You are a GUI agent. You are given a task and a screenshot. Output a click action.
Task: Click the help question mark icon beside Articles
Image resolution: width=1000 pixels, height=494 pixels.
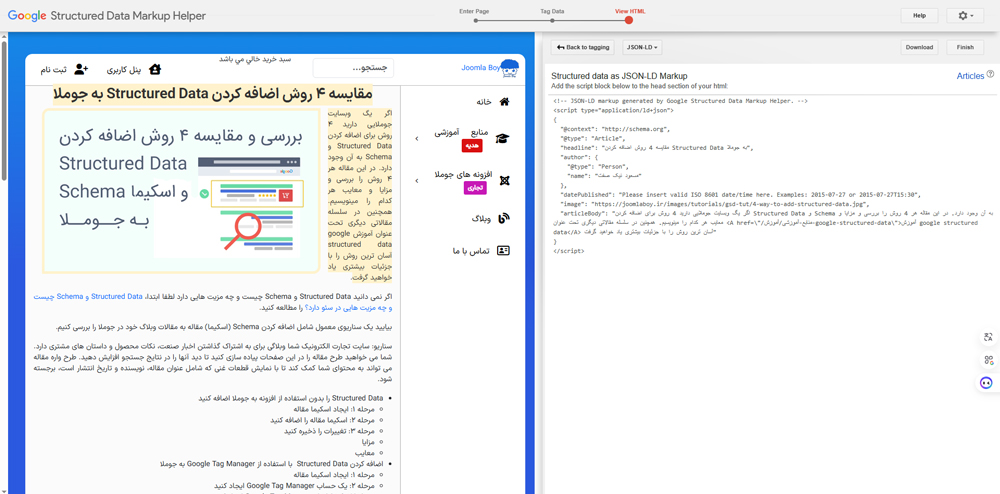pyautogui.click(x=990, y=74)
